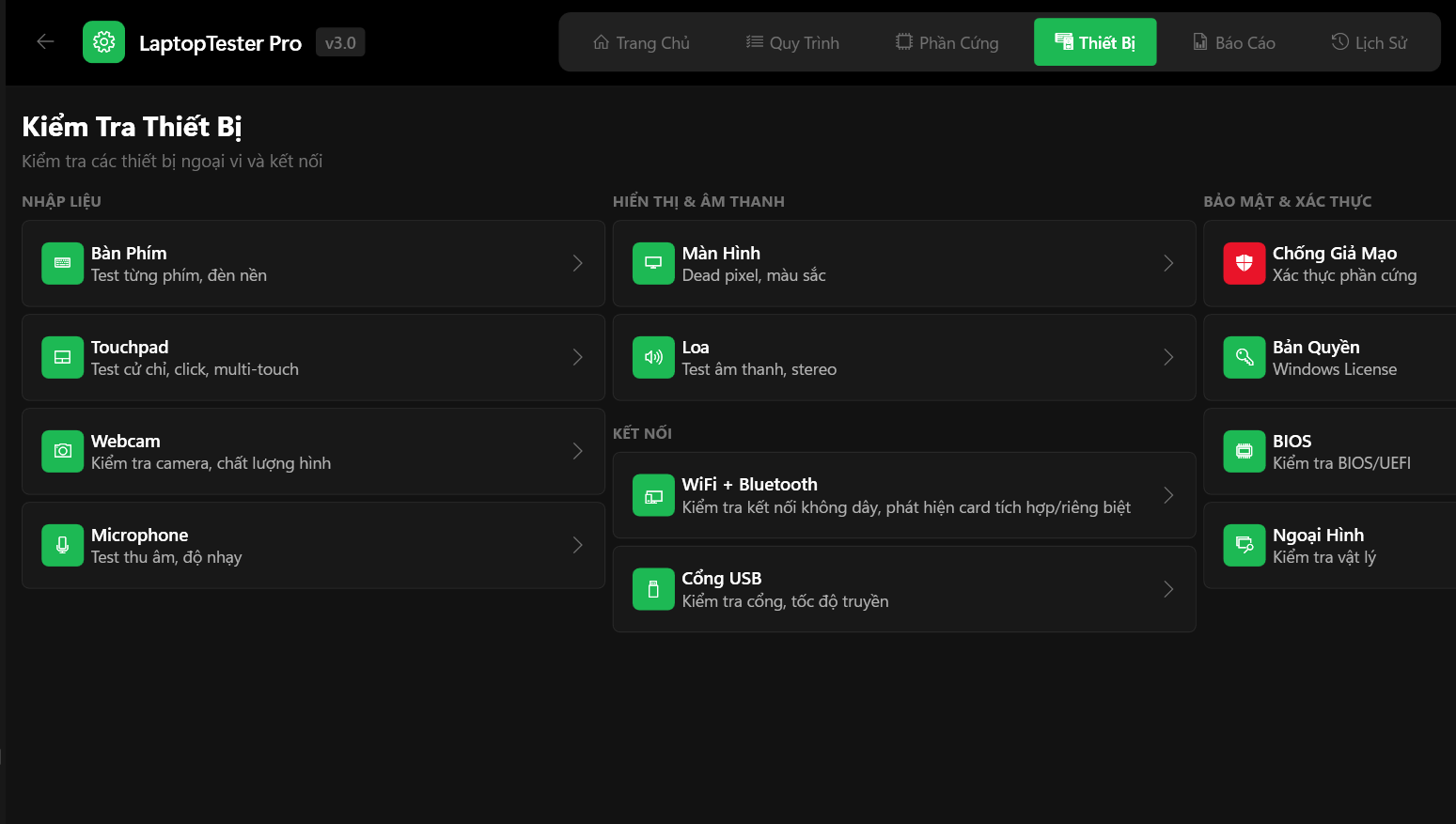The width and height of the screenshot is (1456, 824).
Task: Click the 'HIỂN THỊ & ÂM THANH' header
Action: point(698,201)
